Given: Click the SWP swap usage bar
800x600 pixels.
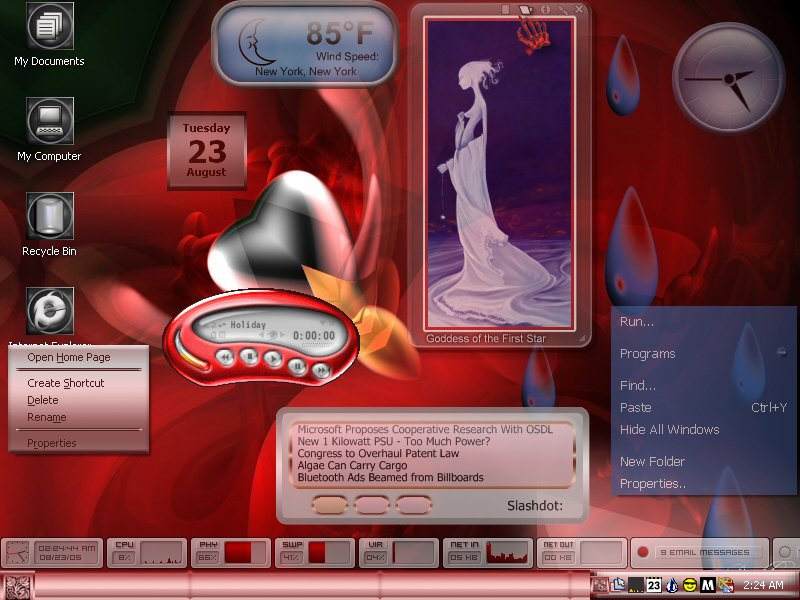Looking at the screenshot, I should tap(330, 553).
